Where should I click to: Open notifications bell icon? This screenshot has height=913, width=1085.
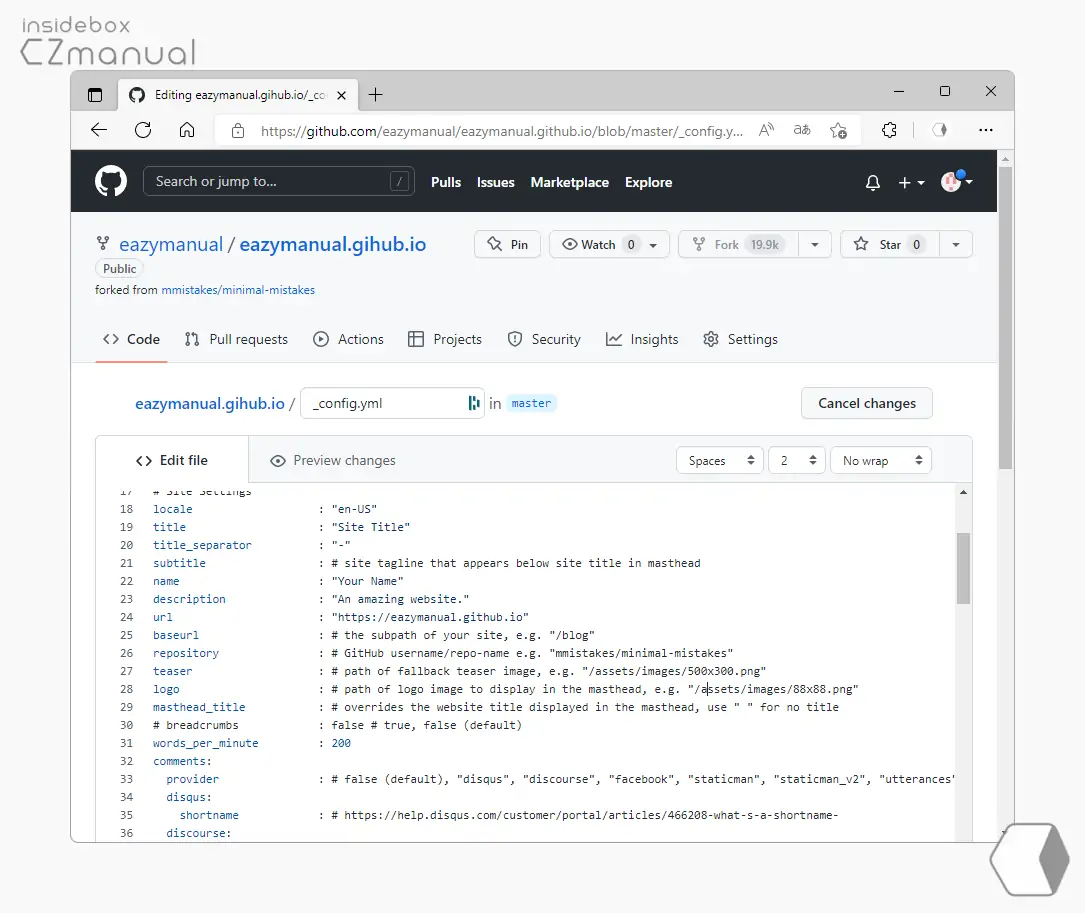coord(873,182)
